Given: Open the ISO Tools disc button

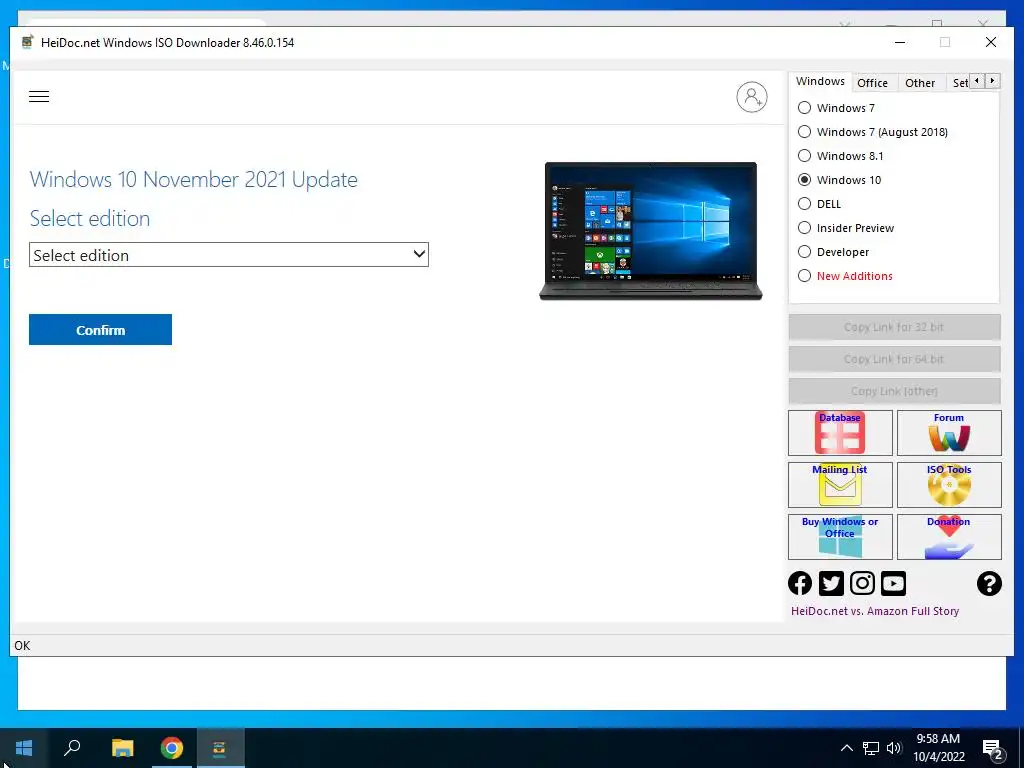Looking at the screenshot, I should pyautogui.click(x=949, y=485).
